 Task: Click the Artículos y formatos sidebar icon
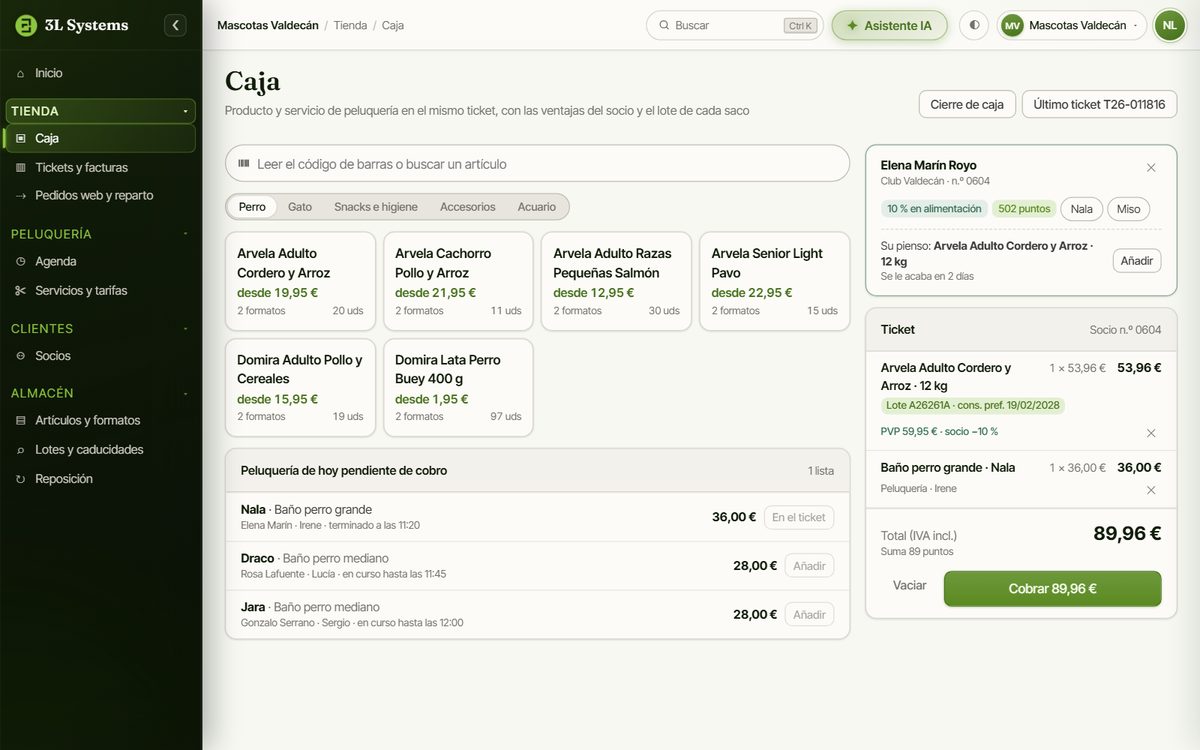[x=21, y=420]
